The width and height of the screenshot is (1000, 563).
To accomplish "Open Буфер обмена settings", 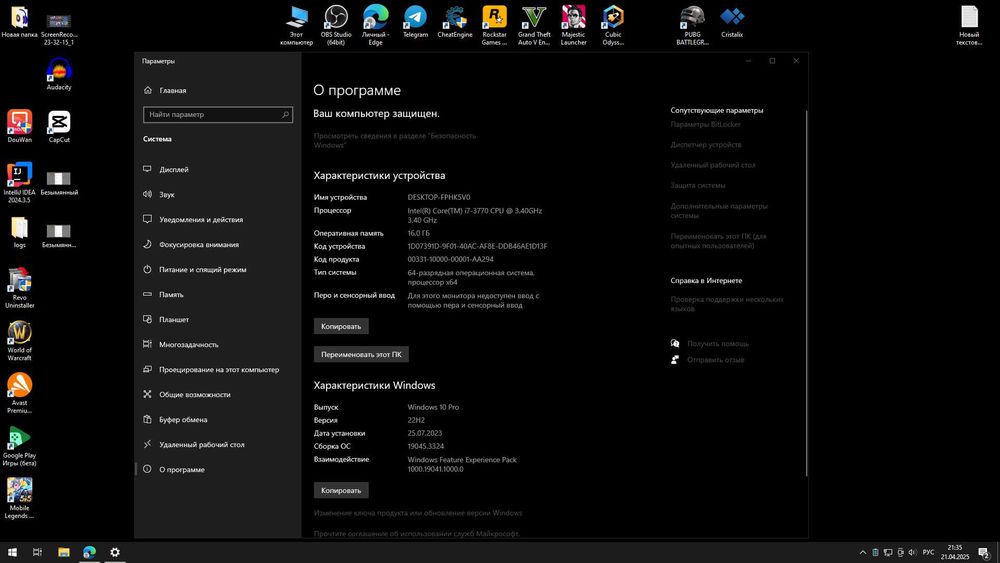I will pyautogui.click(x=217, y=420).
